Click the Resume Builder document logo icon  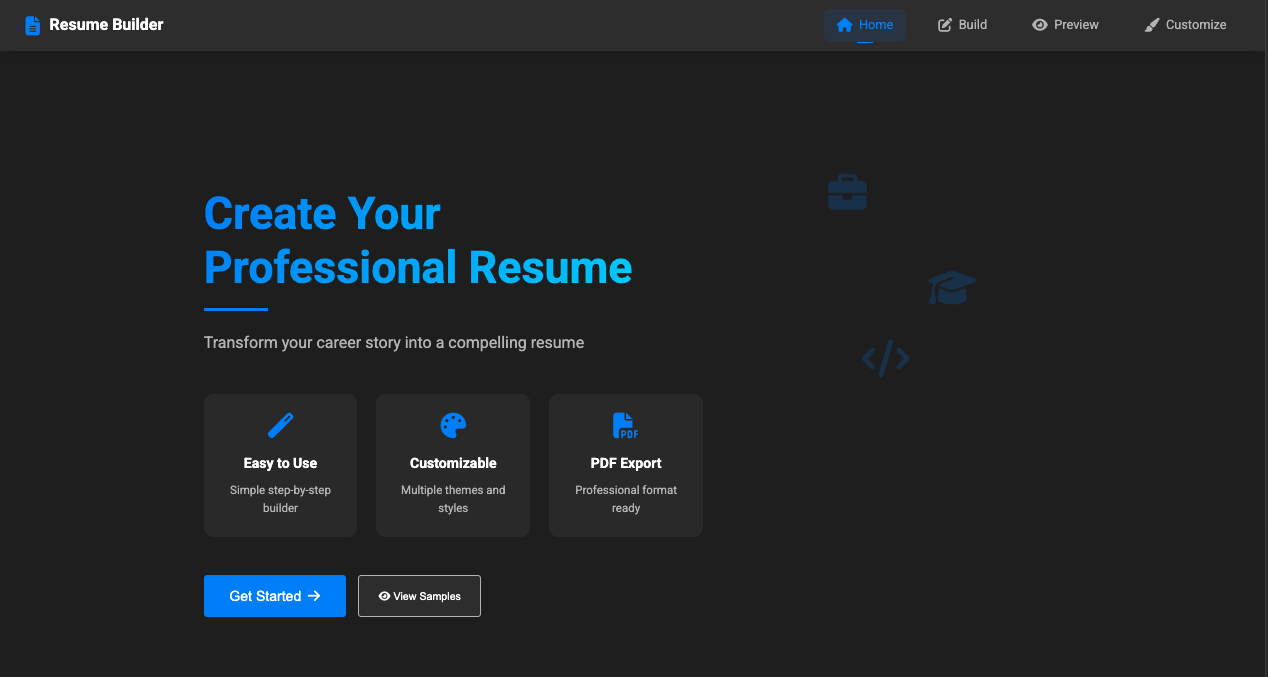(x=33, y=25)
